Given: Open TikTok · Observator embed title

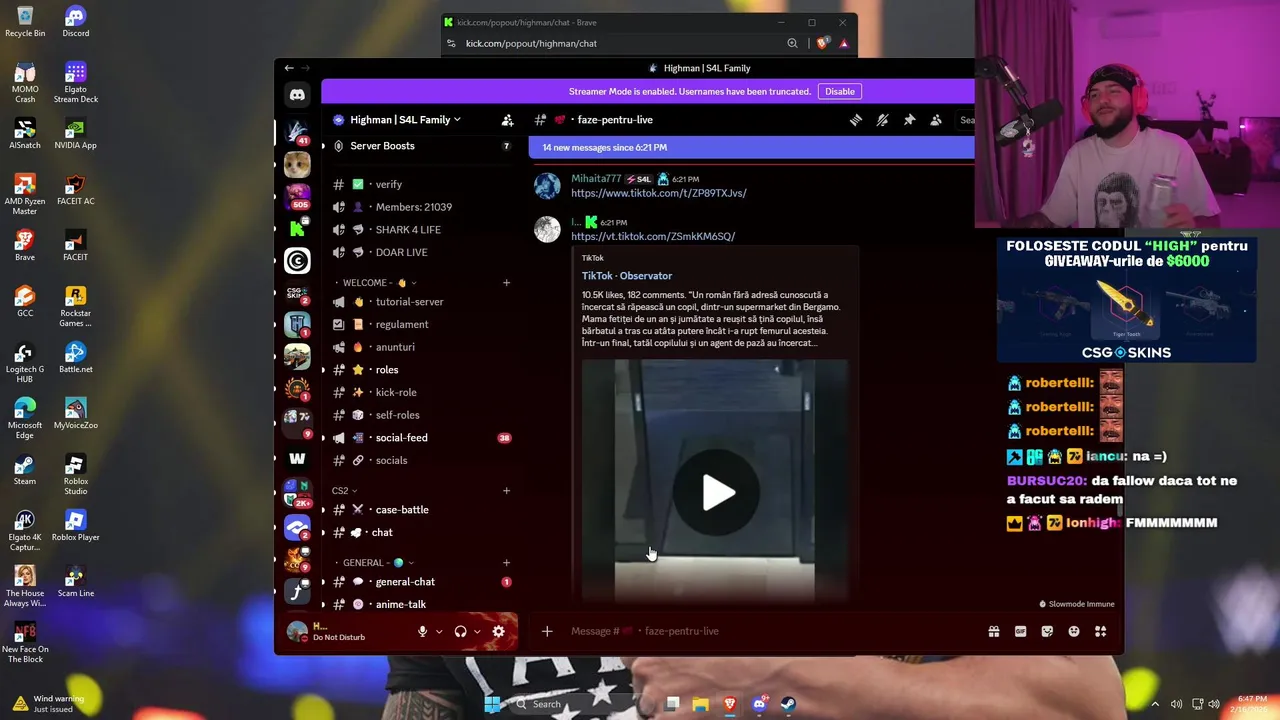Looking at the screenshot, I should coord(627,276).
